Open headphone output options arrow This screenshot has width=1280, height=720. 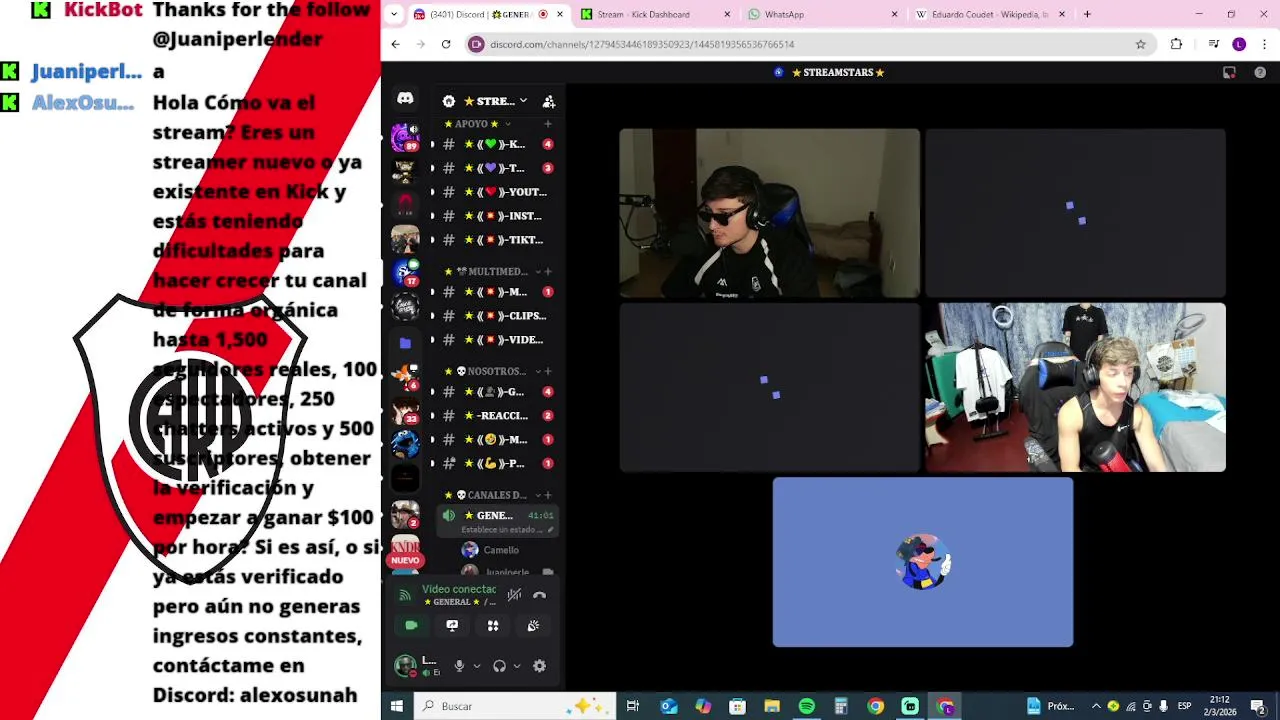(516, 666)
